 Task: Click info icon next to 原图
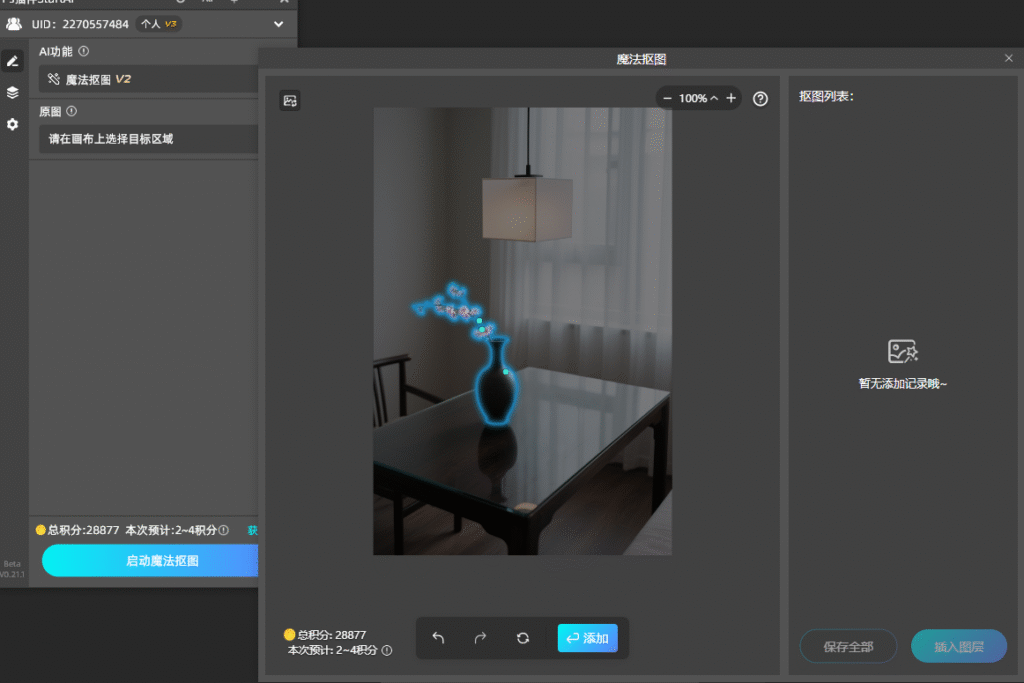(x=72, y=111)
